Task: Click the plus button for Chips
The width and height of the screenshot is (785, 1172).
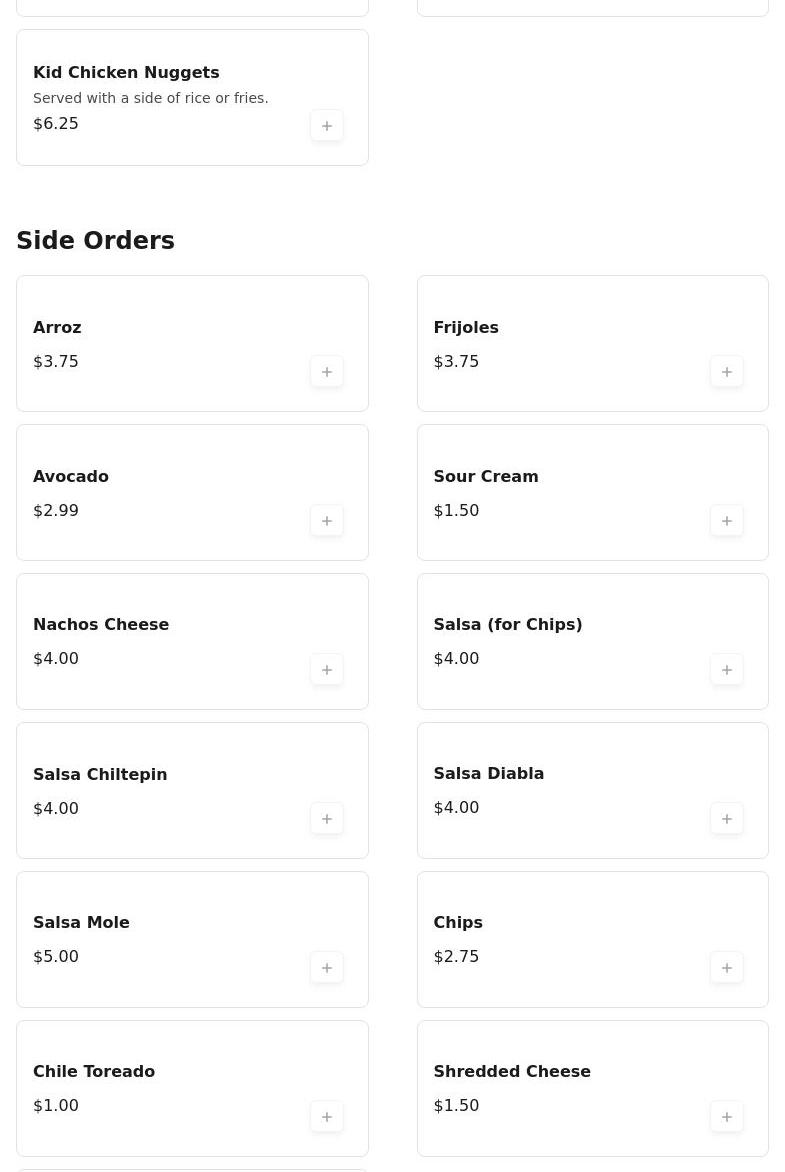Action: click(727, 967)
